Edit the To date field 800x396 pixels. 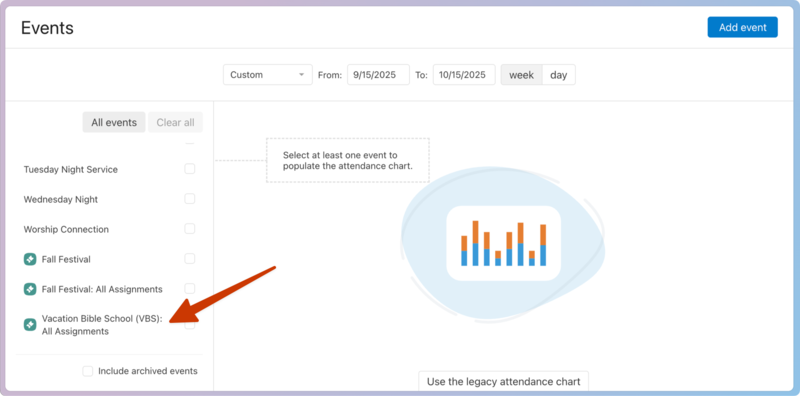coord(464,75)
